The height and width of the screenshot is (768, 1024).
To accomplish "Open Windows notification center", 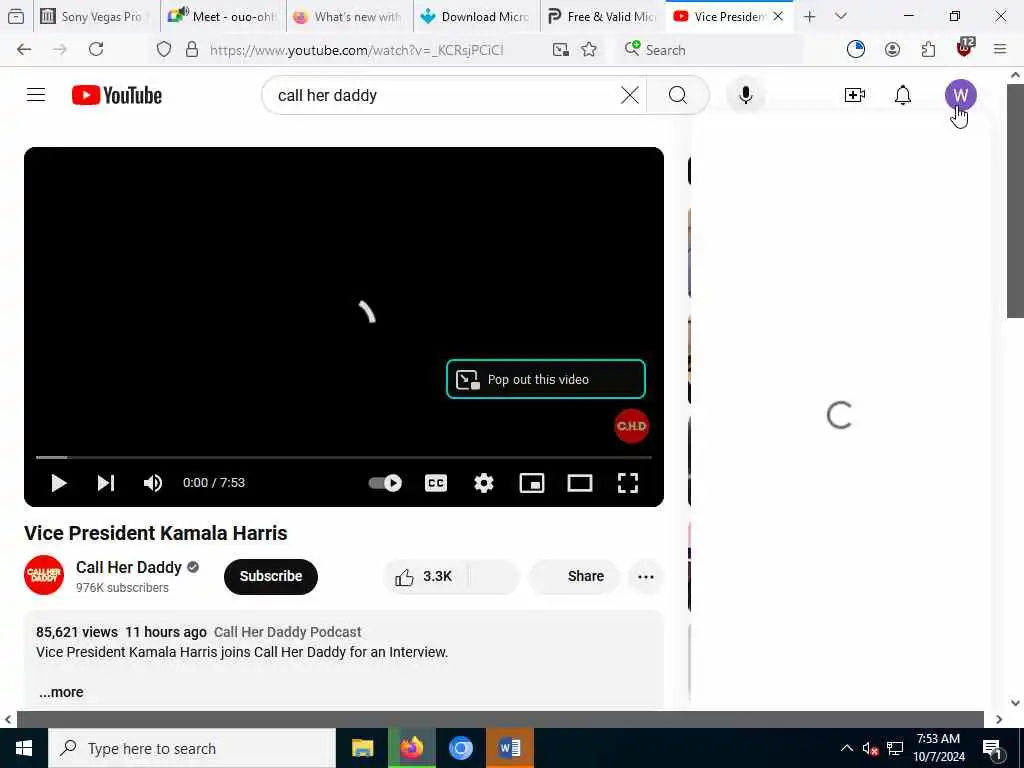I will click(x=992, y=749).
